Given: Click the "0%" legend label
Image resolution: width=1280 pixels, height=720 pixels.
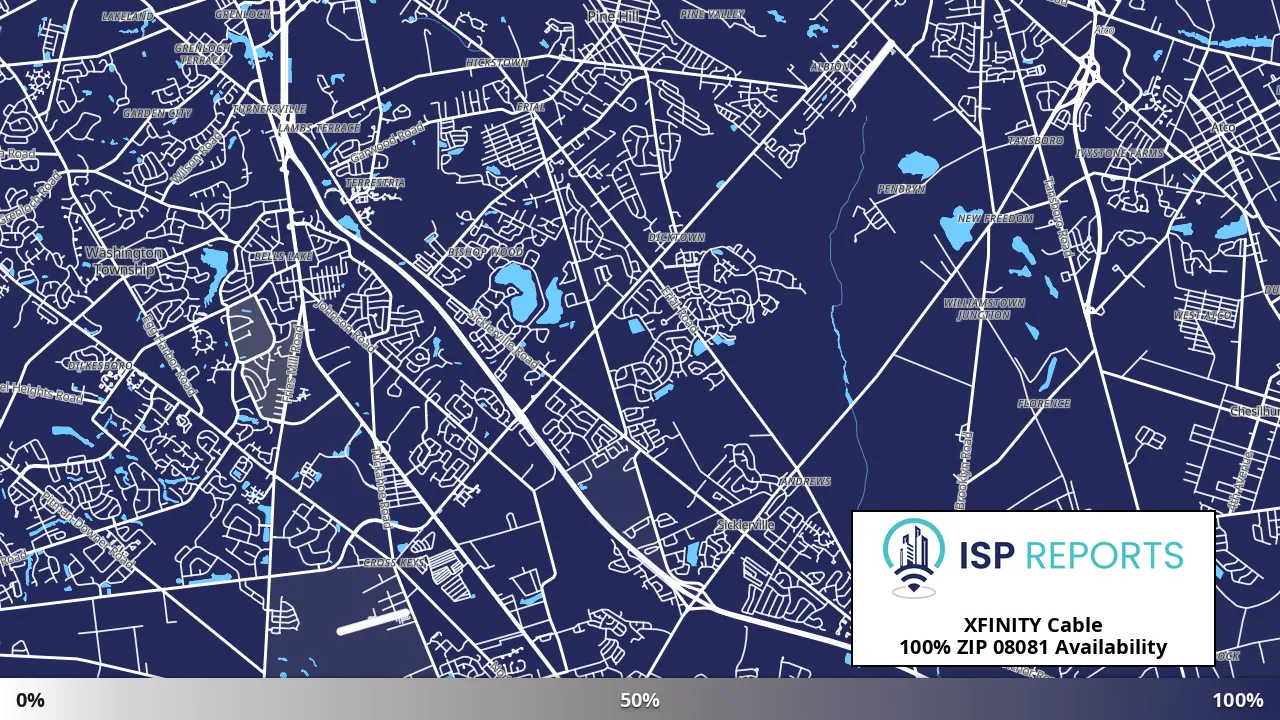Looking at the screenshot, I should (30, 700).
